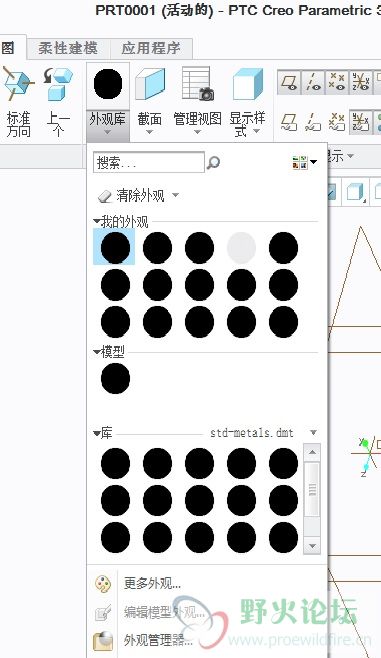Click library scrollbar down arrow
Image resolution: width=381 pixels, height=658 pixels.
[x=312, y=546]
